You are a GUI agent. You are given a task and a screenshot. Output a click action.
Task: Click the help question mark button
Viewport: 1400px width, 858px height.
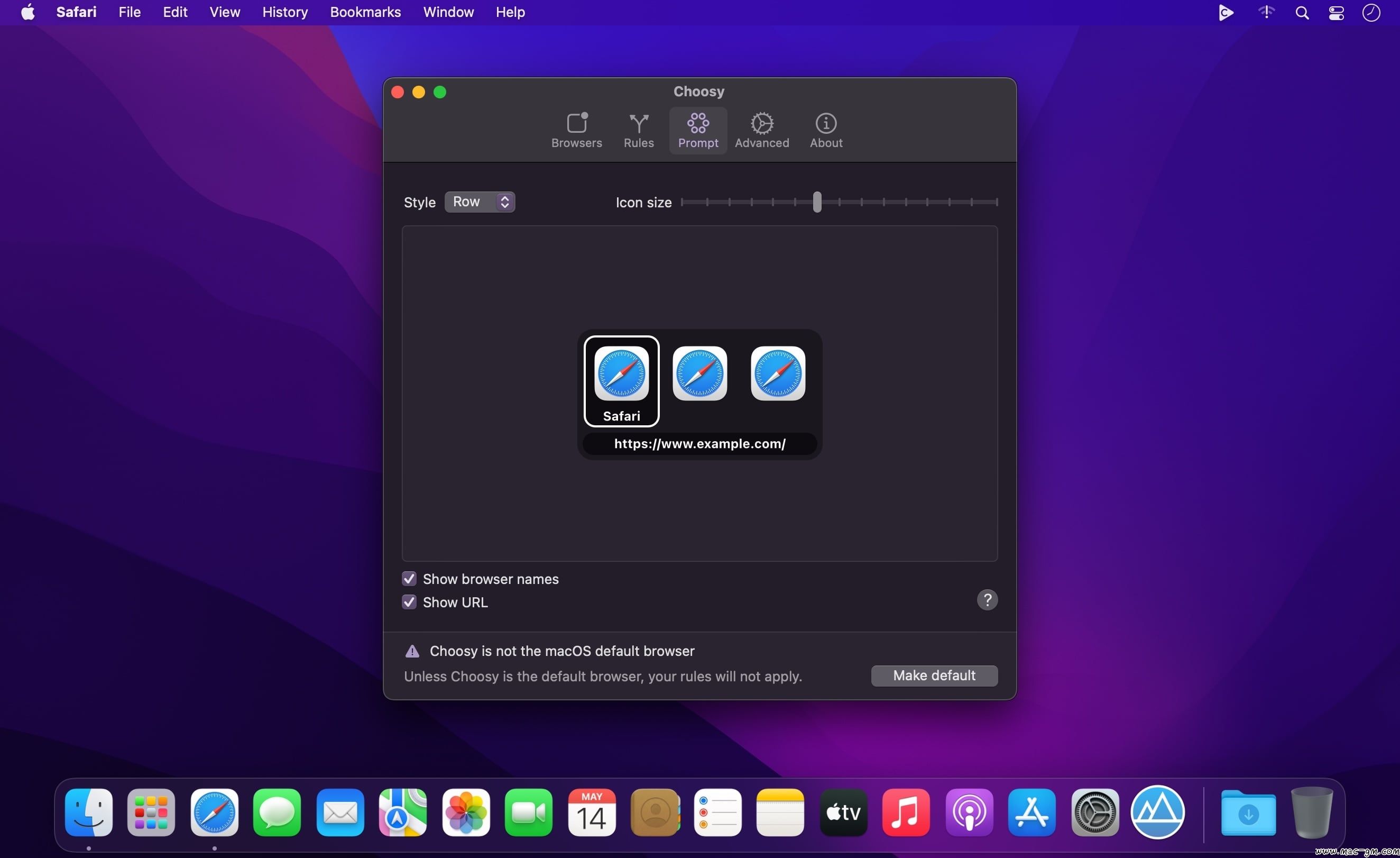coord(987,600)
